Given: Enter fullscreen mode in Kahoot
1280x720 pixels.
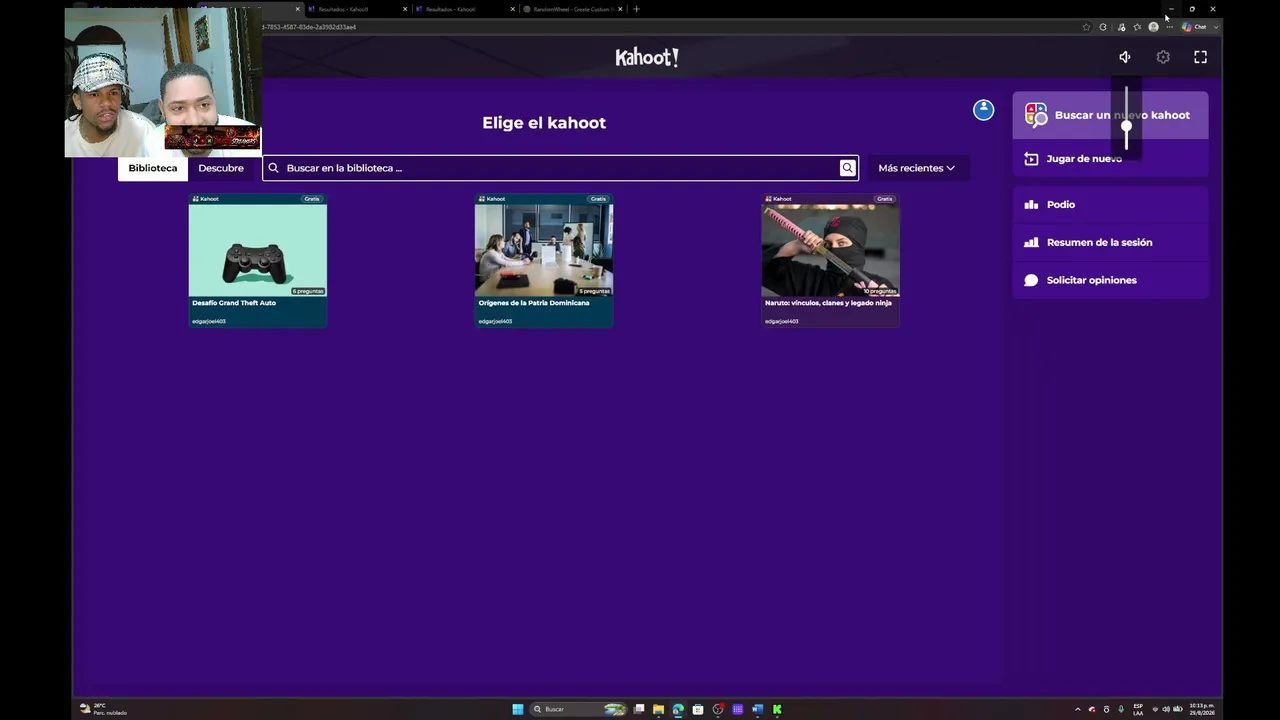Looking at the screenshot, I should [1201, 57].
